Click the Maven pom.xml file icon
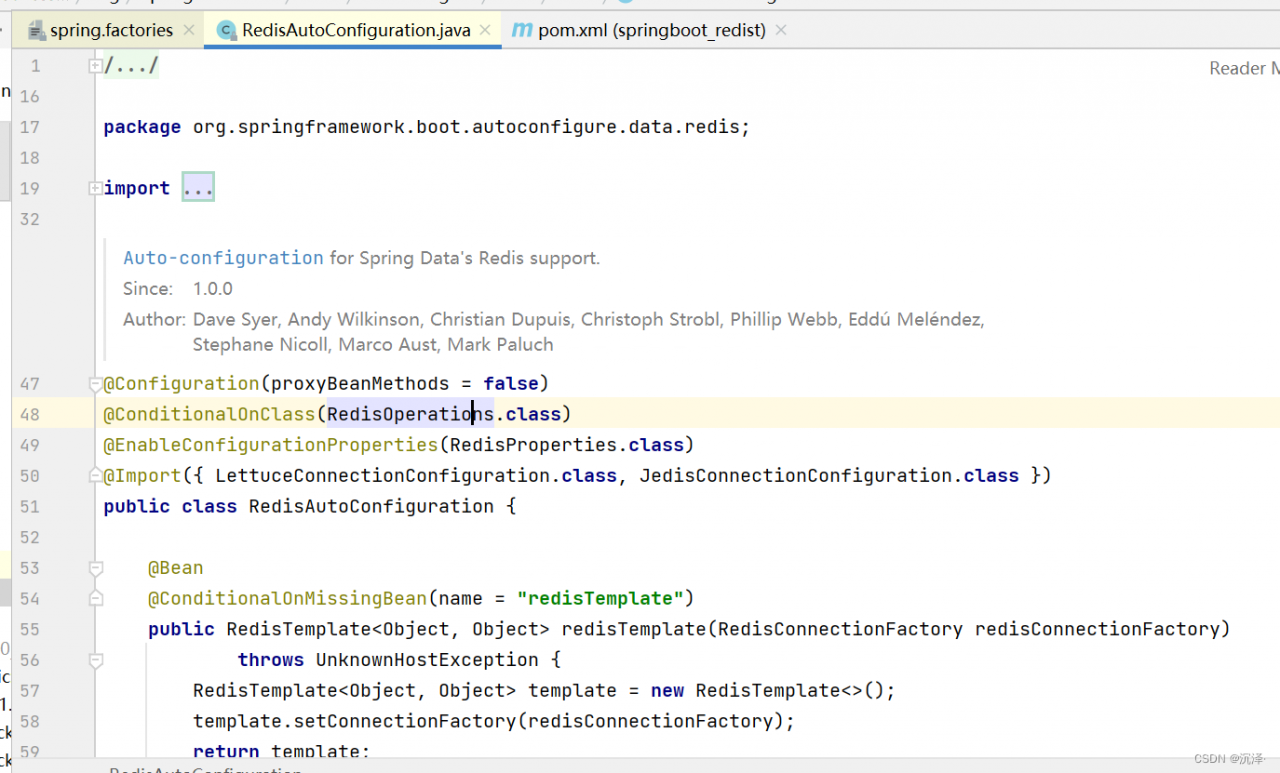 click(x=521, y=30)
